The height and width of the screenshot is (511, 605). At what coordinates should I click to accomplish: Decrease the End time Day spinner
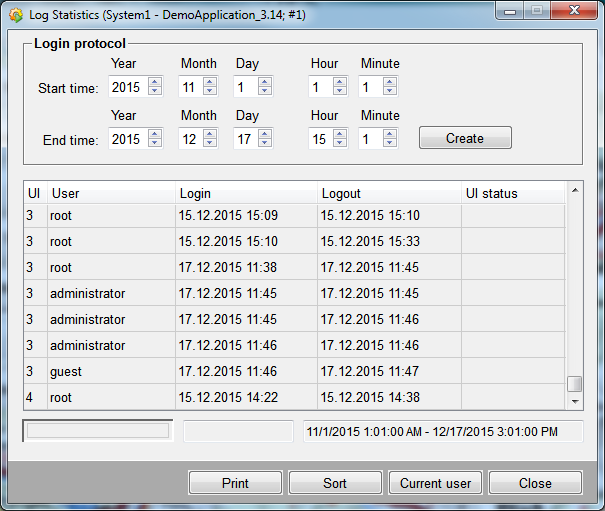click(265, 143)
